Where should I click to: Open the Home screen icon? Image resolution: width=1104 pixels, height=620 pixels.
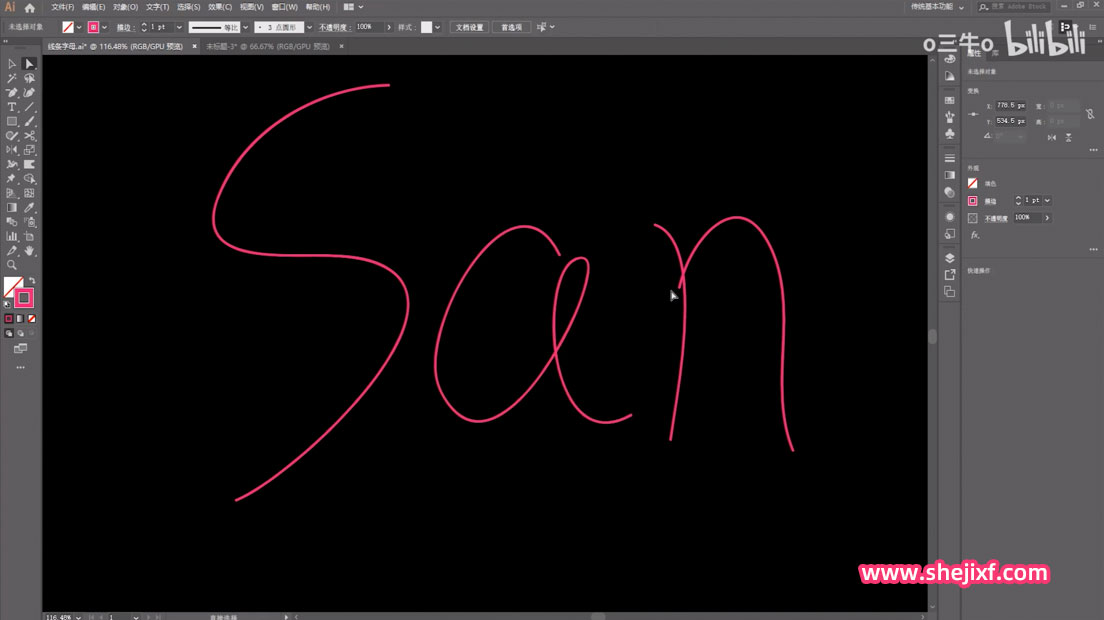[x=30, y=8]
